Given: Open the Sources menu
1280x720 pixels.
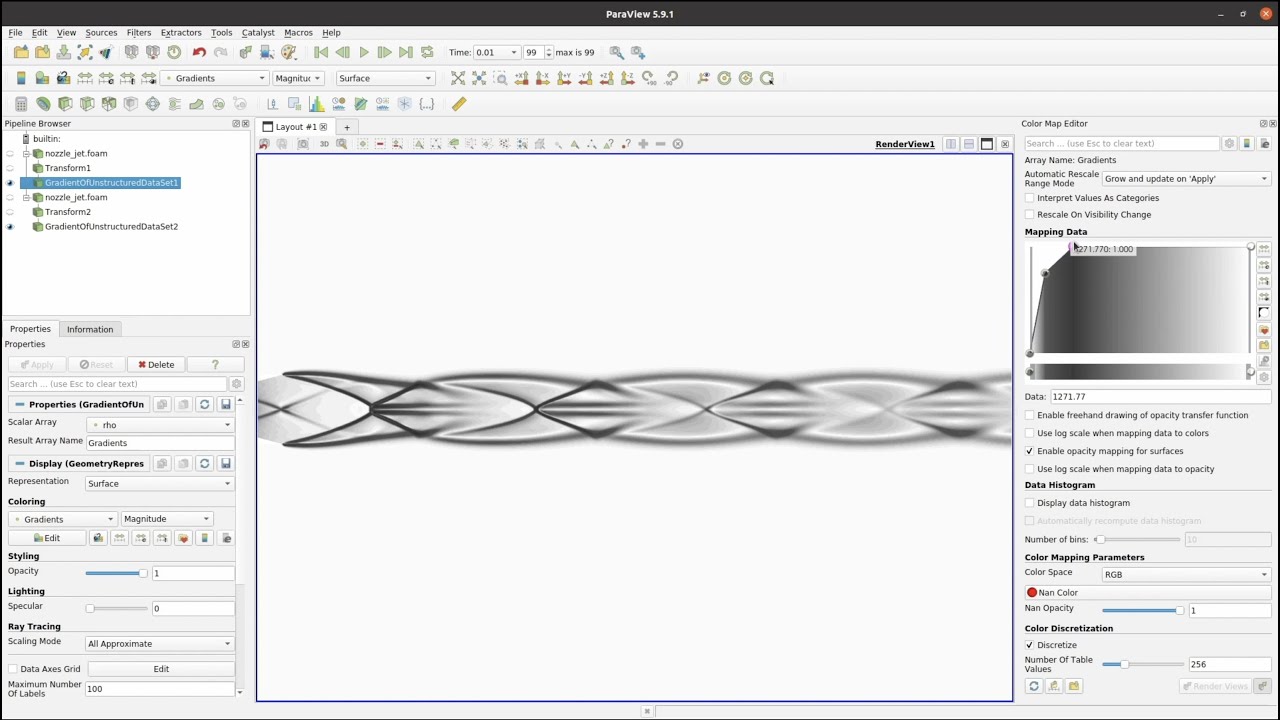Looking at the screenshot, I should (x=101, y=33).
